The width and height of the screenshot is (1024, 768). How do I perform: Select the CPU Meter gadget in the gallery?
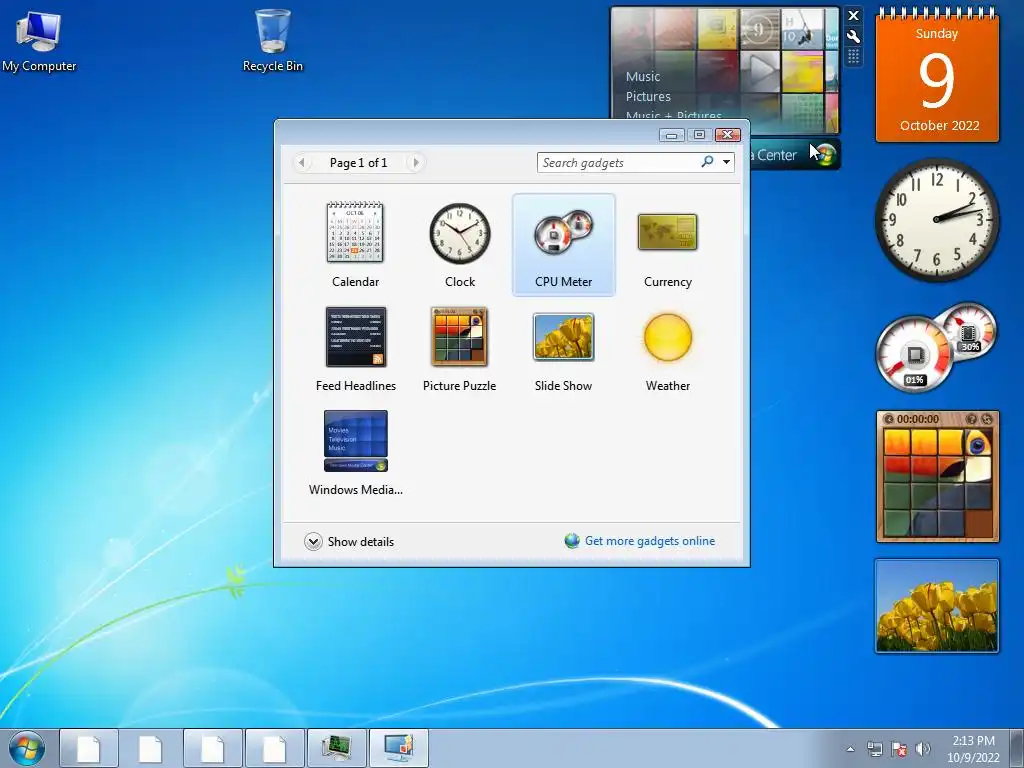pyautogui.click(x=564, y=245)
